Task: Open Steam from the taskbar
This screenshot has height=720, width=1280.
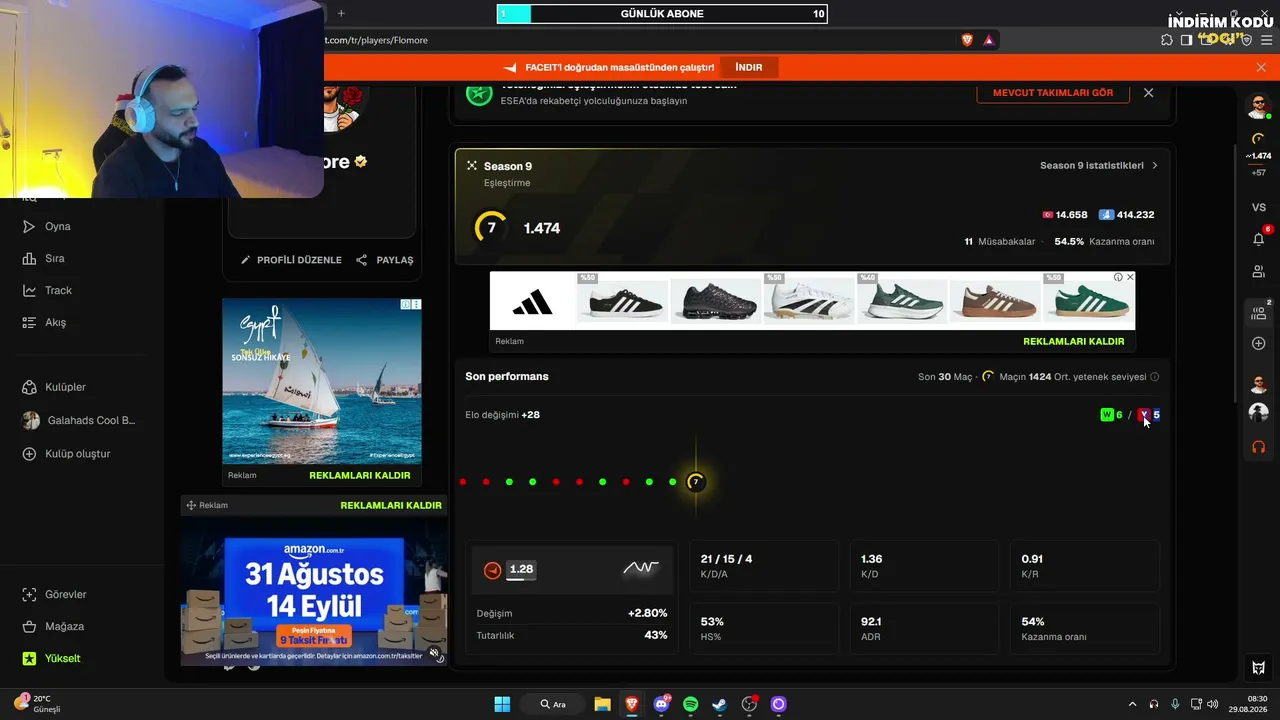Action: (719, 704)
